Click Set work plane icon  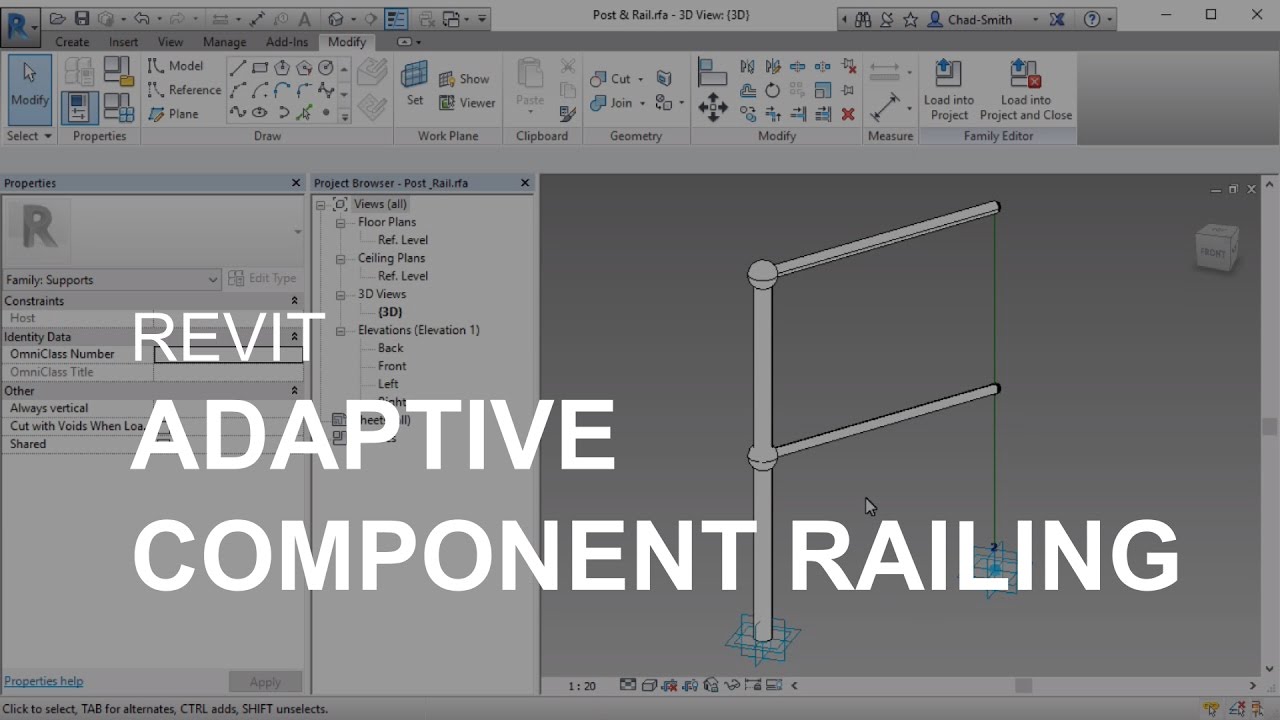point(414,83)
